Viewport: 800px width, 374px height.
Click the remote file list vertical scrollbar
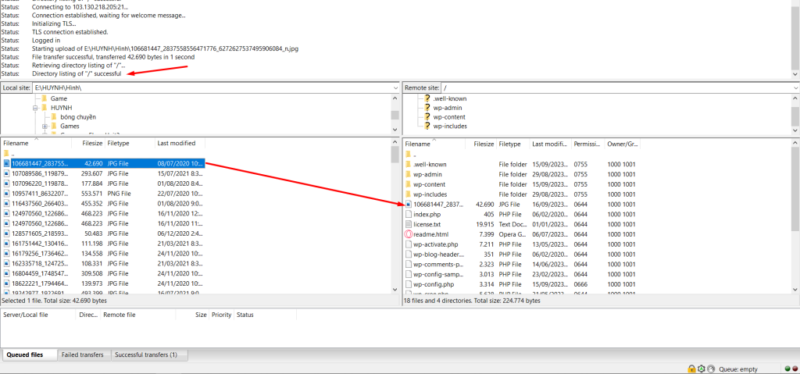click(796, 217)
